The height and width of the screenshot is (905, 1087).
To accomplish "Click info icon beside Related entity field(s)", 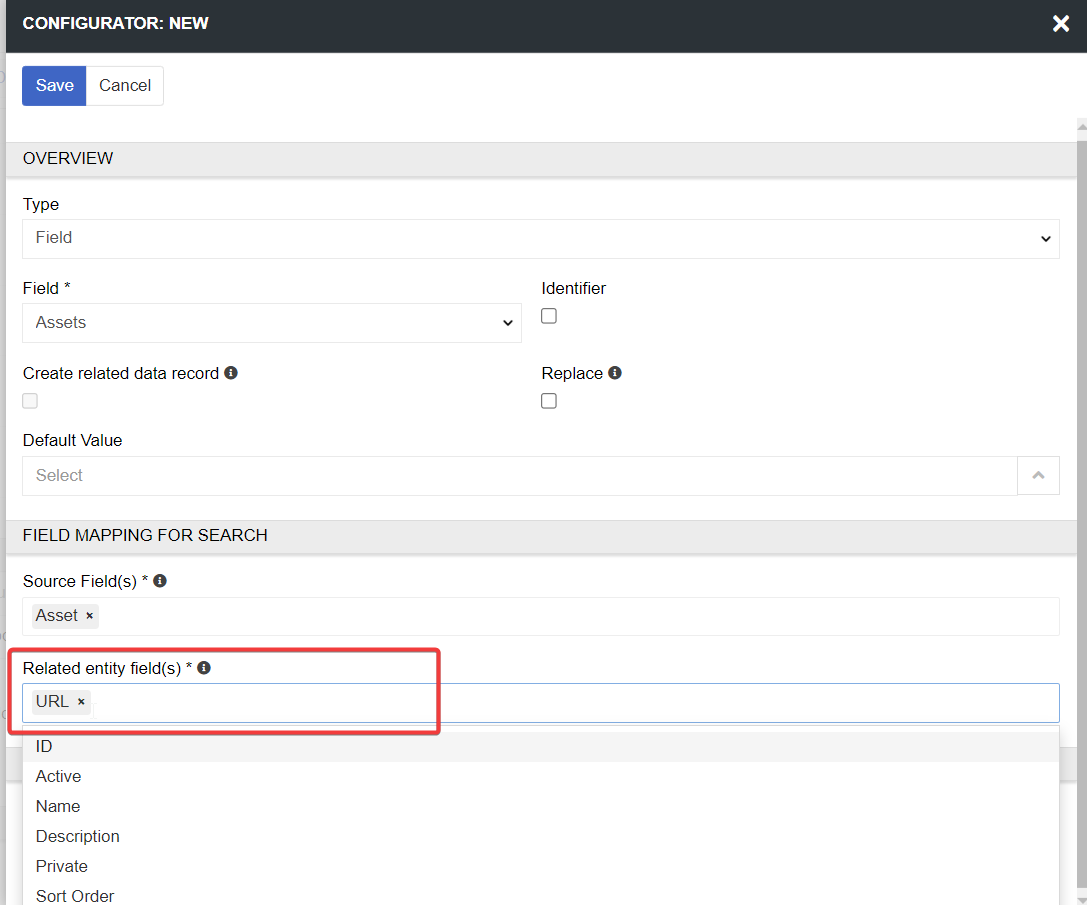I will pyautogui.click(x=204, y=668).
